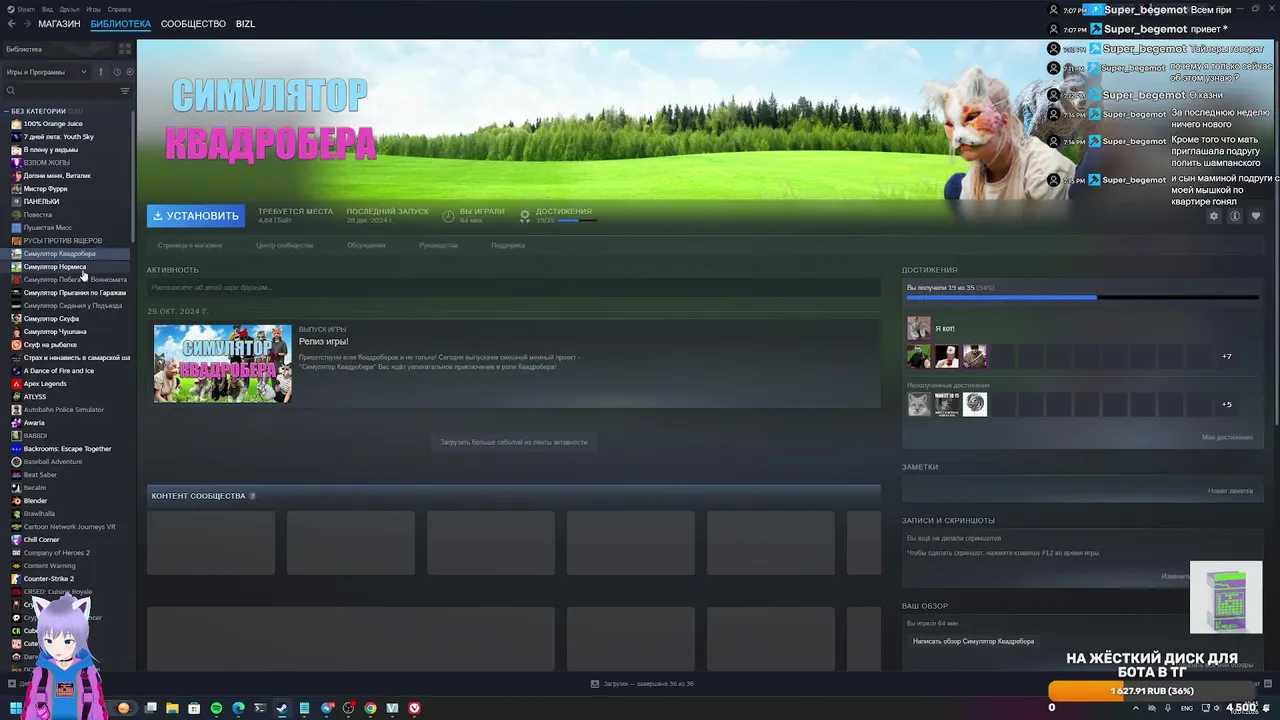Click the recent activity clock filter icon
The height and width of the screenshot is (720, 1280).
click(117, 72)
